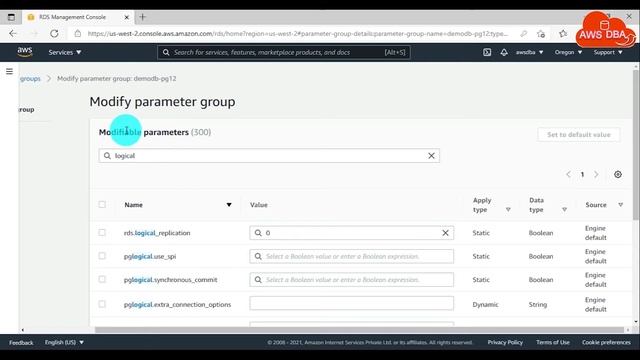The width and height of the screenshot is (640, 360).
Task: Check the pglogical.synchronous_commit row
Action: pos(102,279)
